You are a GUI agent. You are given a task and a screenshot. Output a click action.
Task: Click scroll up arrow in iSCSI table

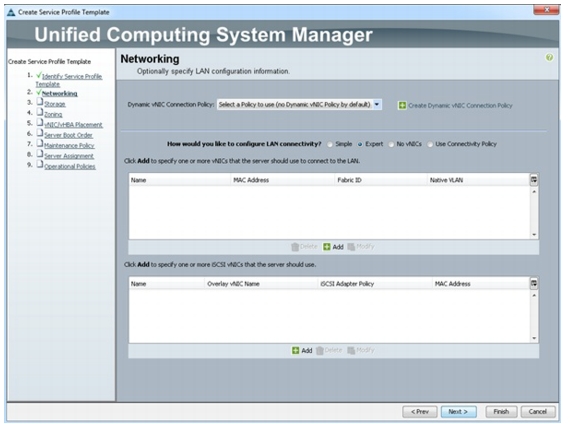(534, 295)
